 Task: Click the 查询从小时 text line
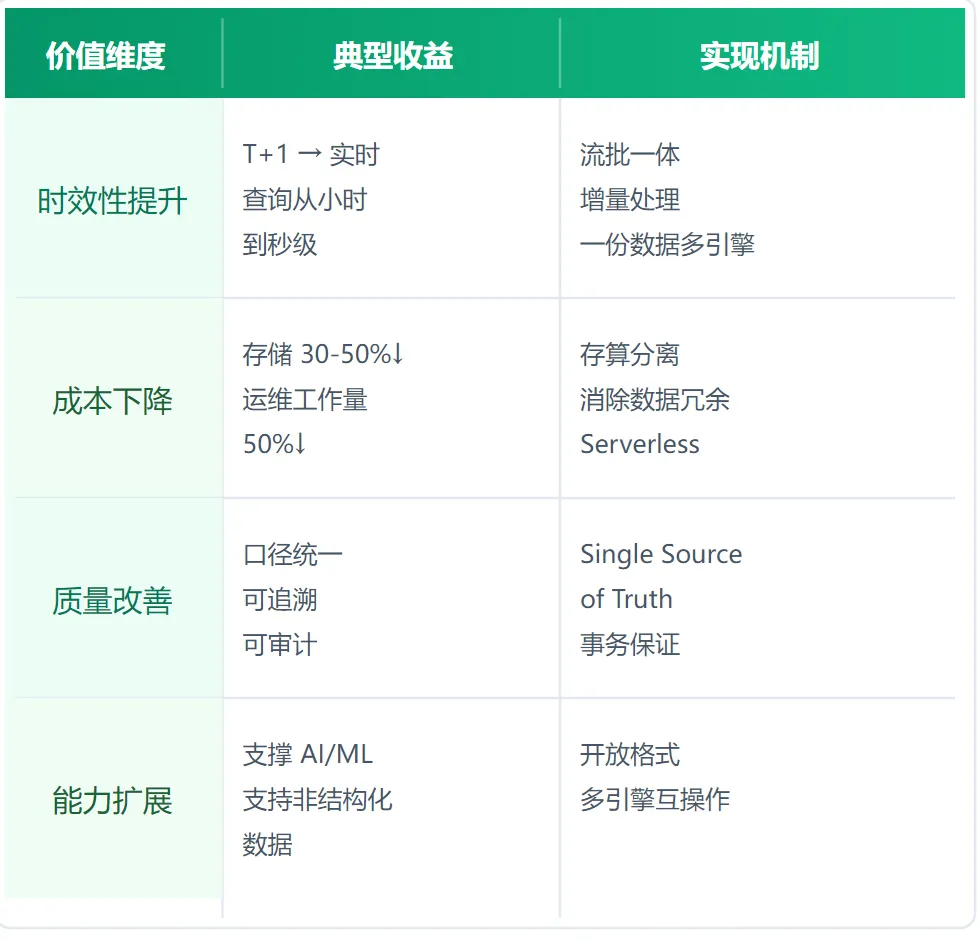(x=304, y=200)
